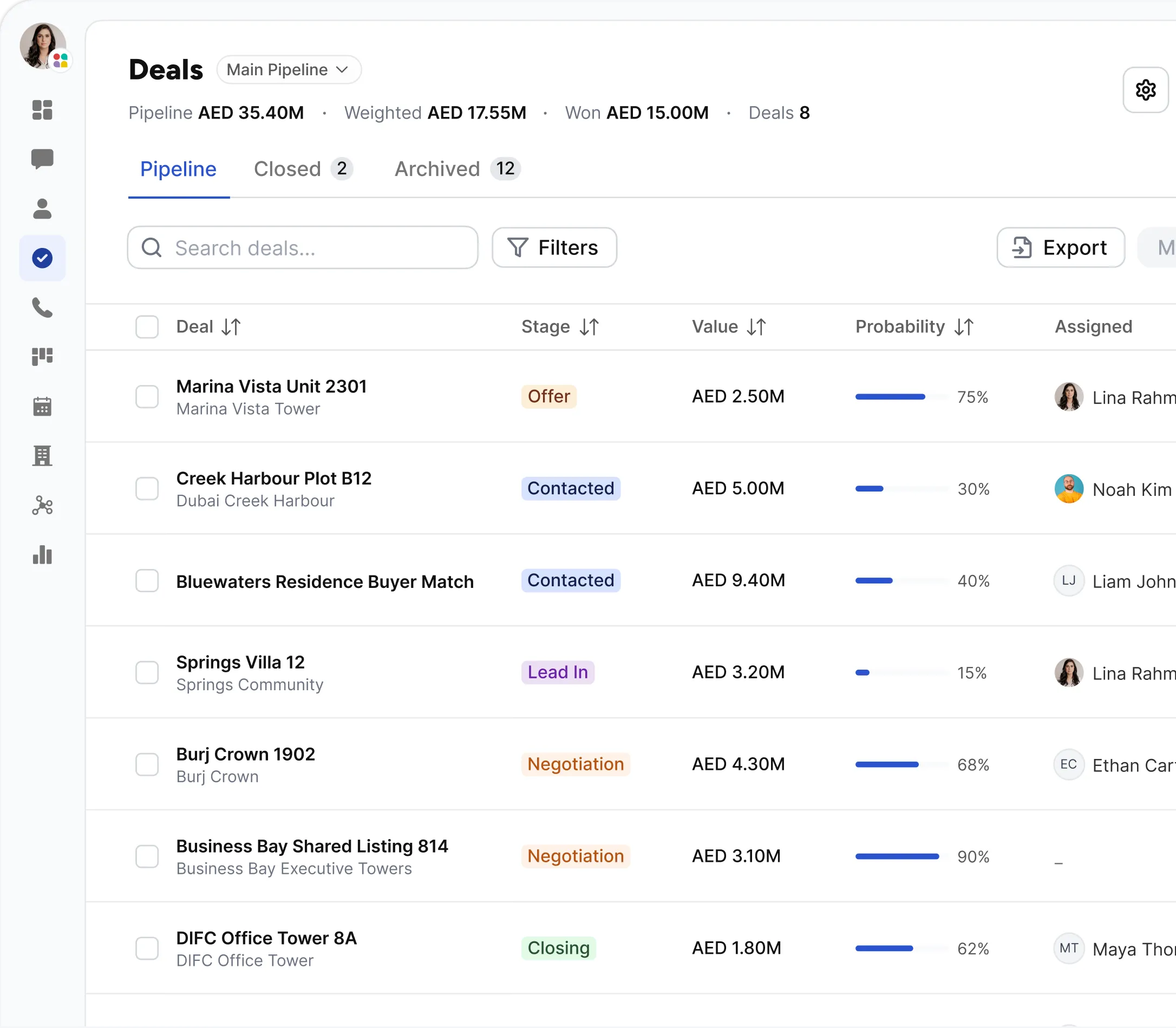The height and width of the screenshot is (1028, 1176).
Task: Open the Springs Villa 12 deal
Action: [x=240, y=663]
